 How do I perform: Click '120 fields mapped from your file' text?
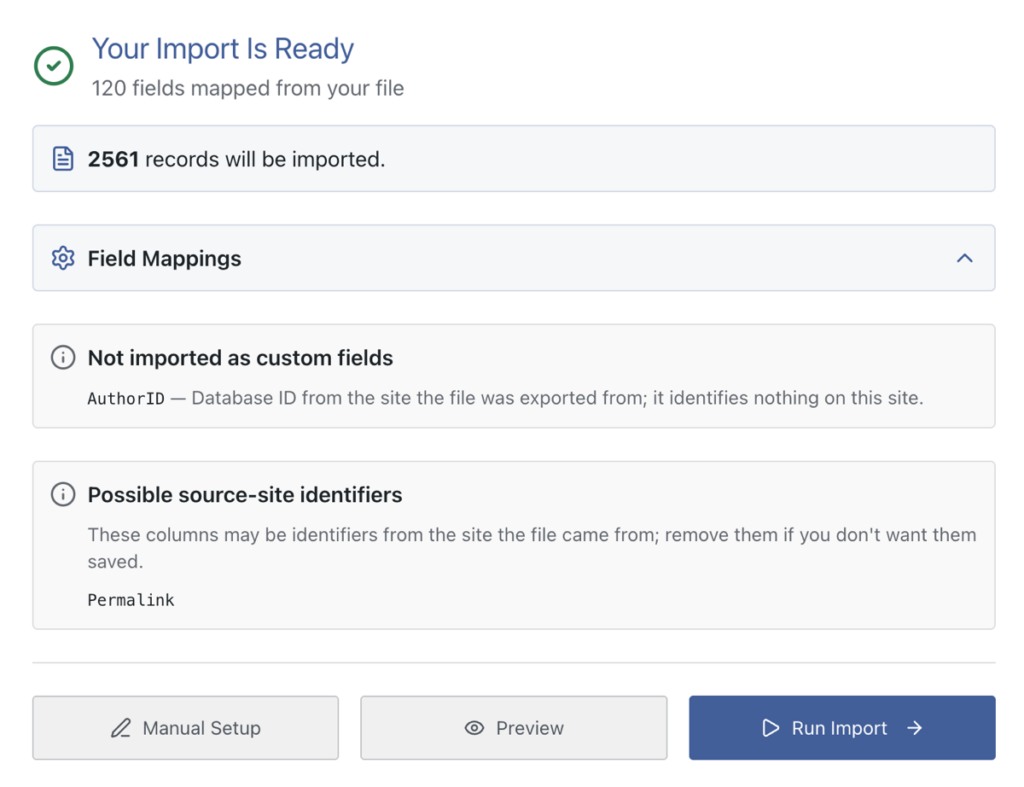click(x=248, y=88)
